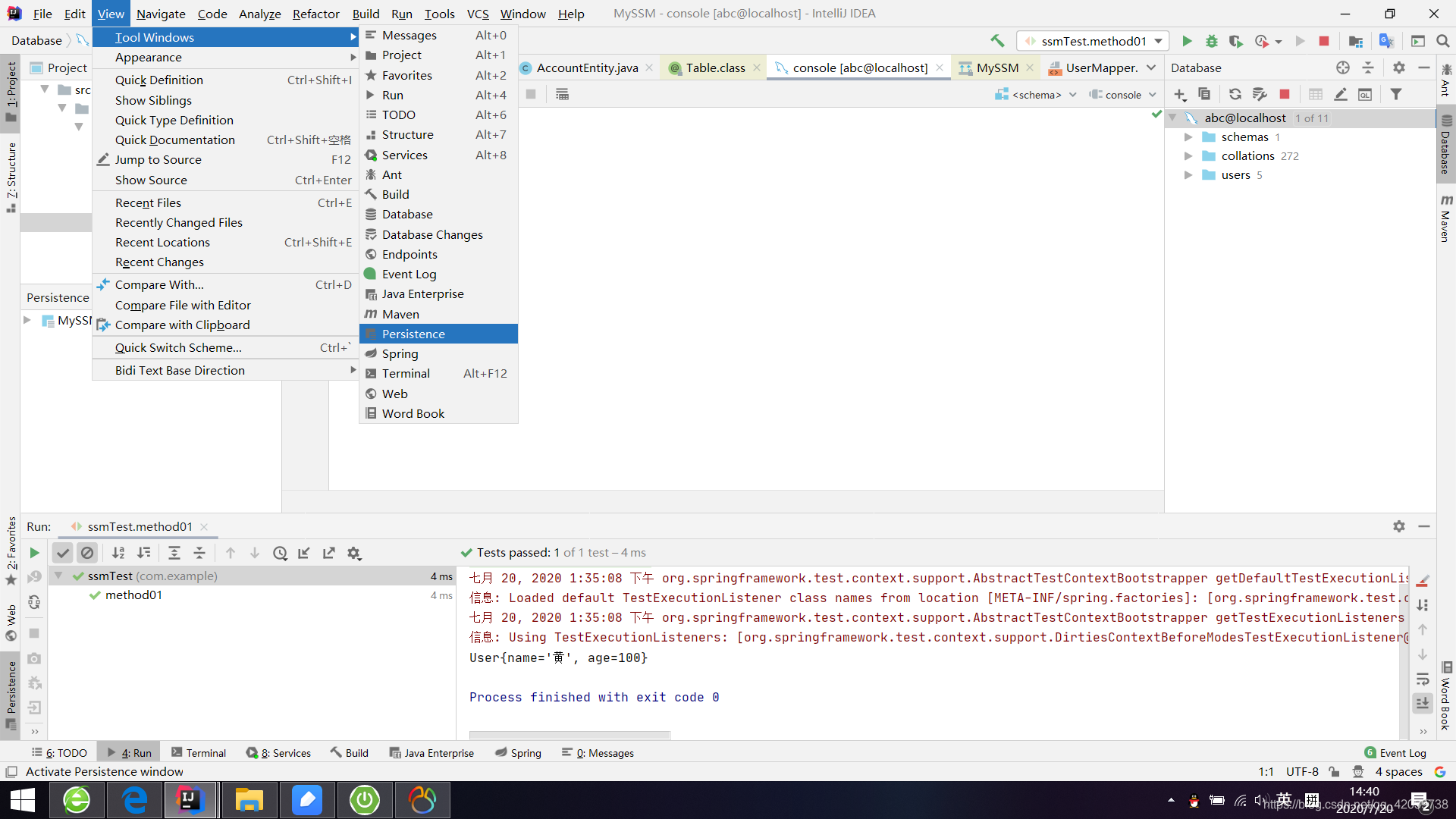Collapse the abc@localhost data source node
1456x819 pixels.
pos(1172,118)
